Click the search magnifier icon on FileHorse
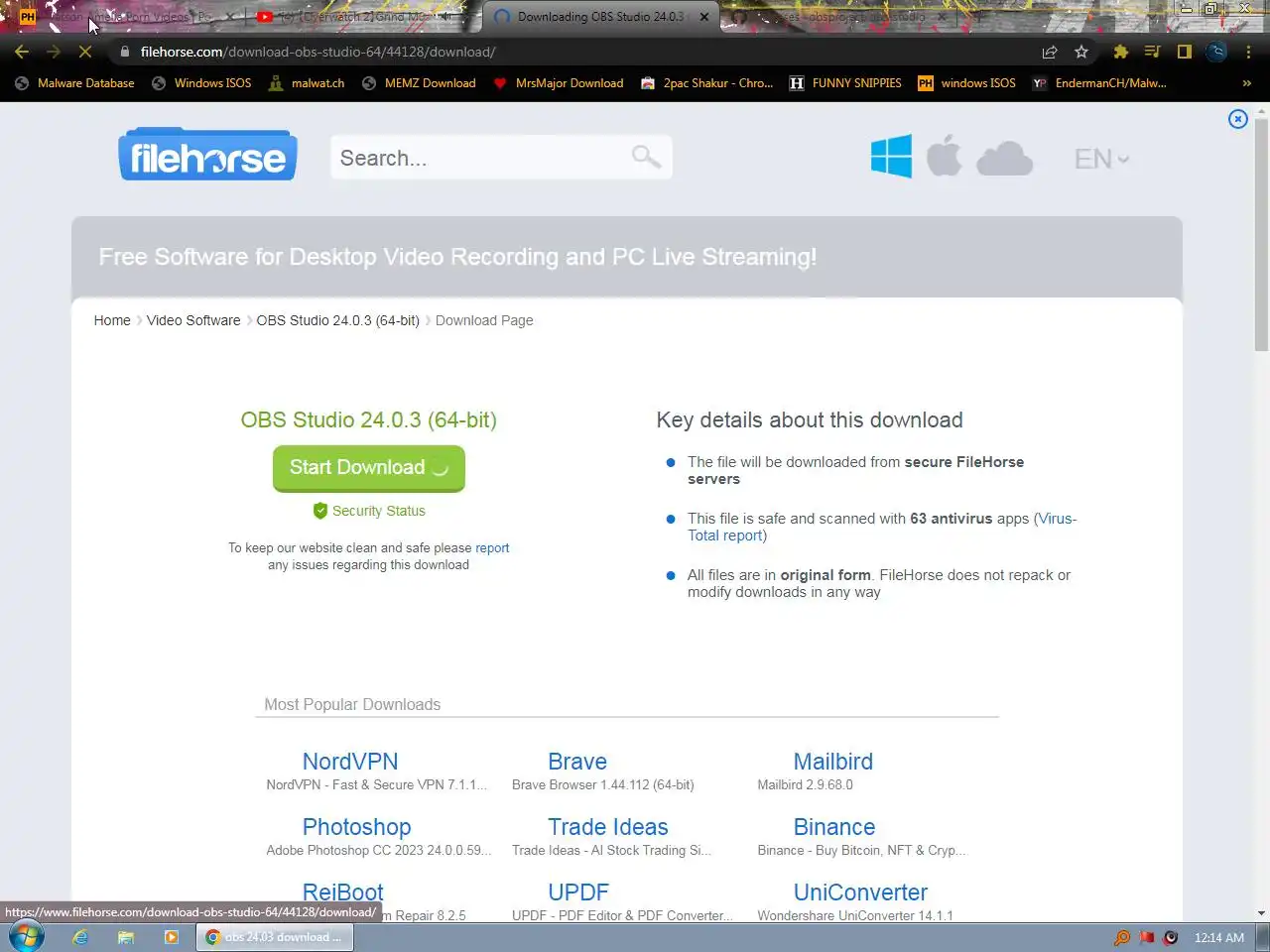Screen dimensions: 1270x952 tap(646, 157)
